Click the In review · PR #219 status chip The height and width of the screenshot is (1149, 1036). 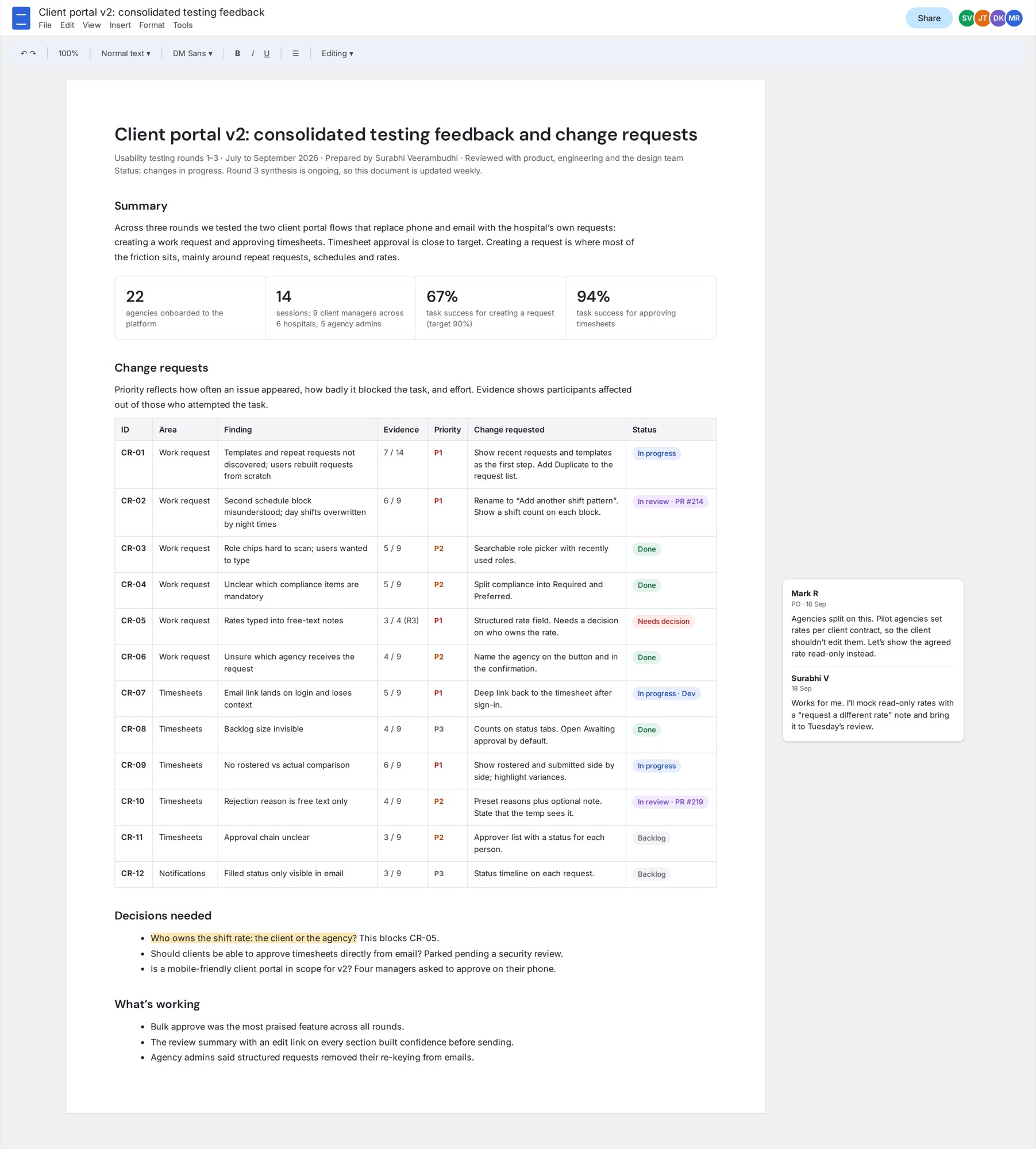click(x=670, y=802)
